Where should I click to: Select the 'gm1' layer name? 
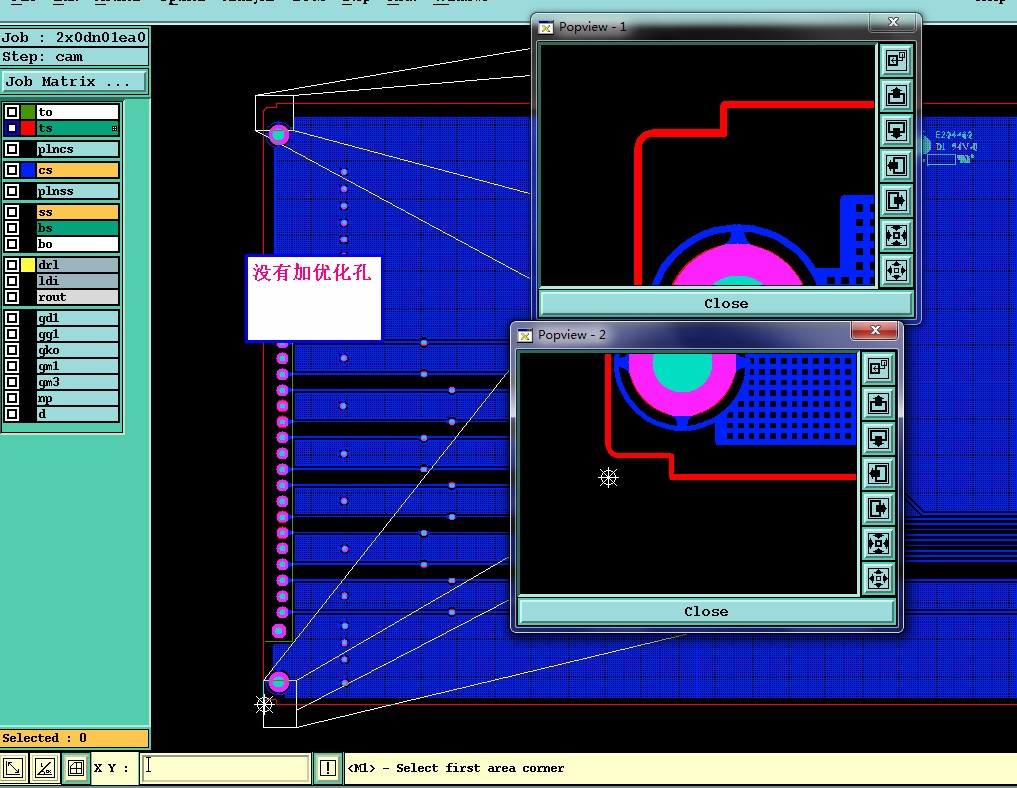point(77,366)
